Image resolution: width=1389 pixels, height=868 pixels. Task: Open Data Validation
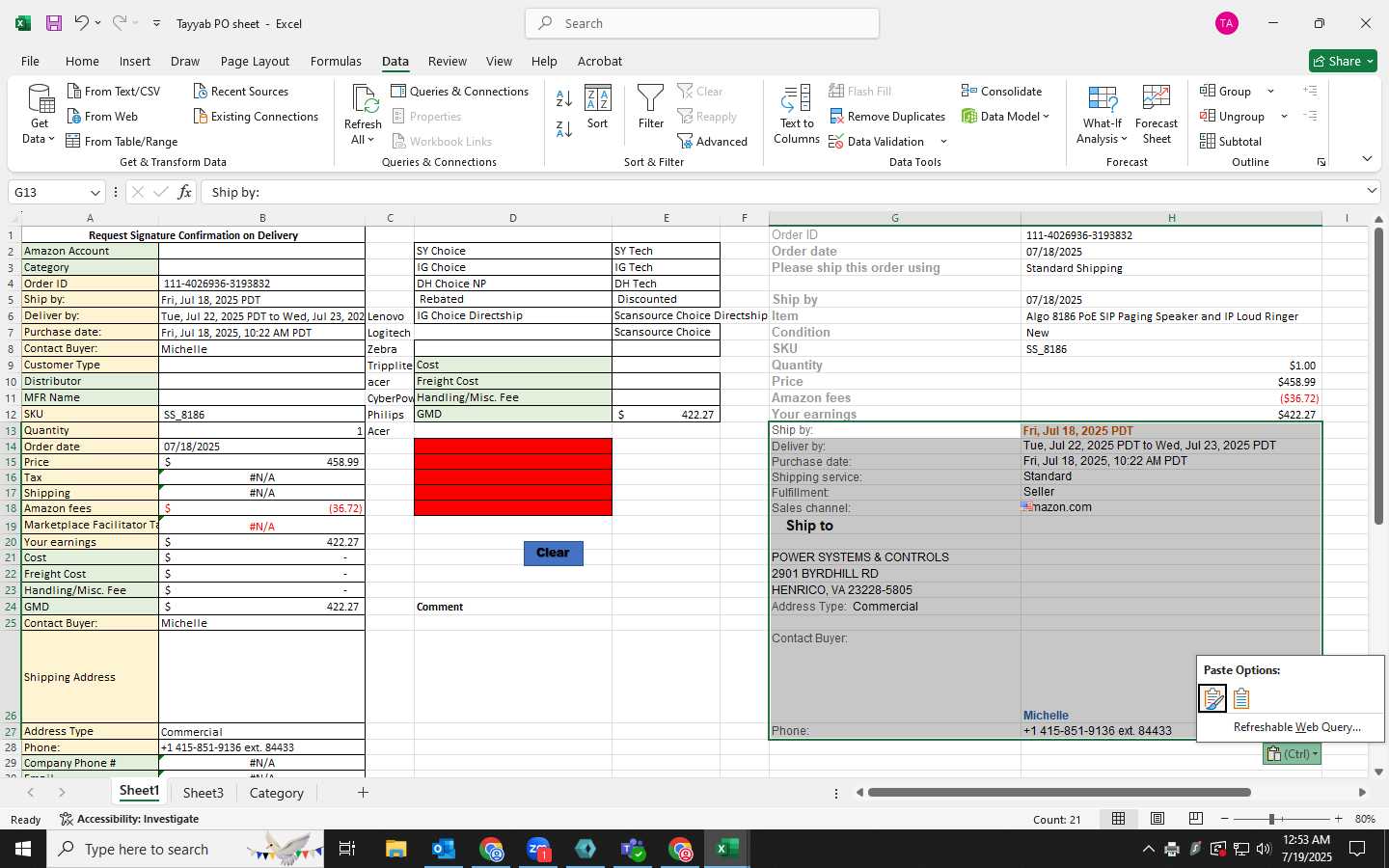876,141
